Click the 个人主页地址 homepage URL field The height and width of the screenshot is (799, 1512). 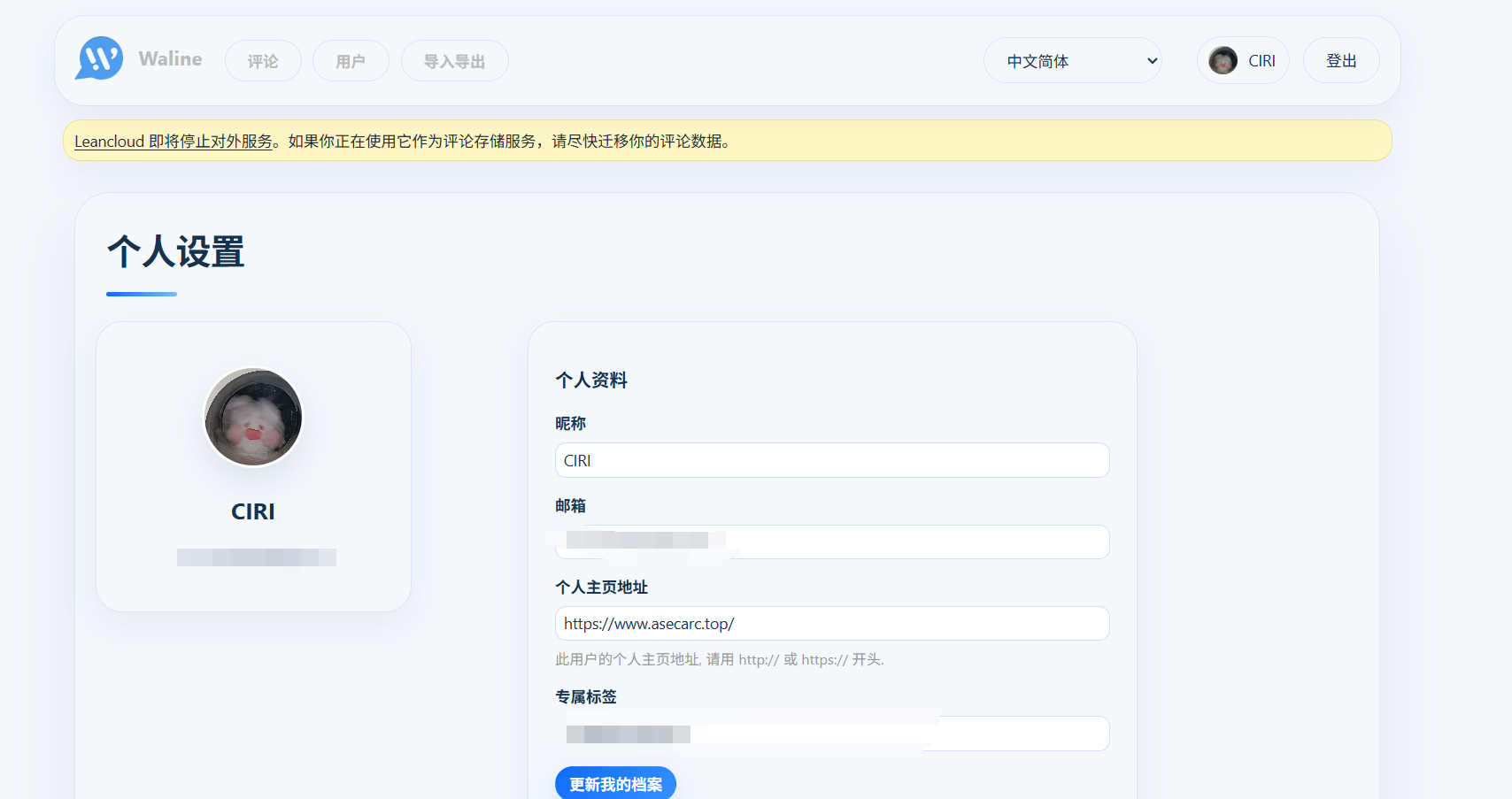click(x=832, y=623)
